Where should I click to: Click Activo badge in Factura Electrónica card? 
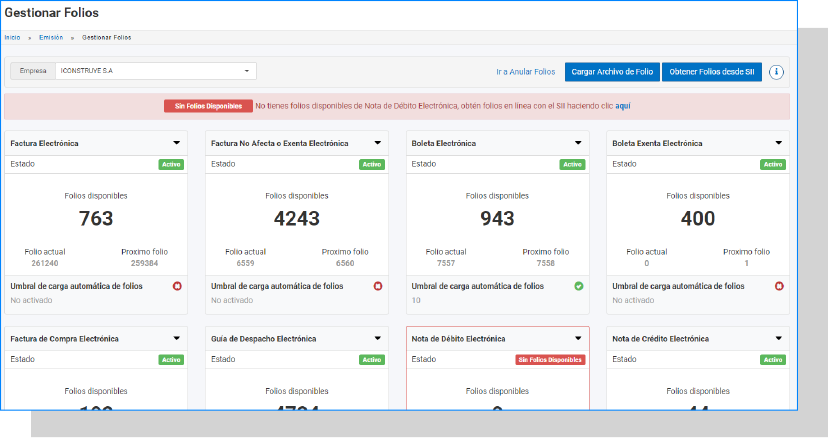coord(171,164)
